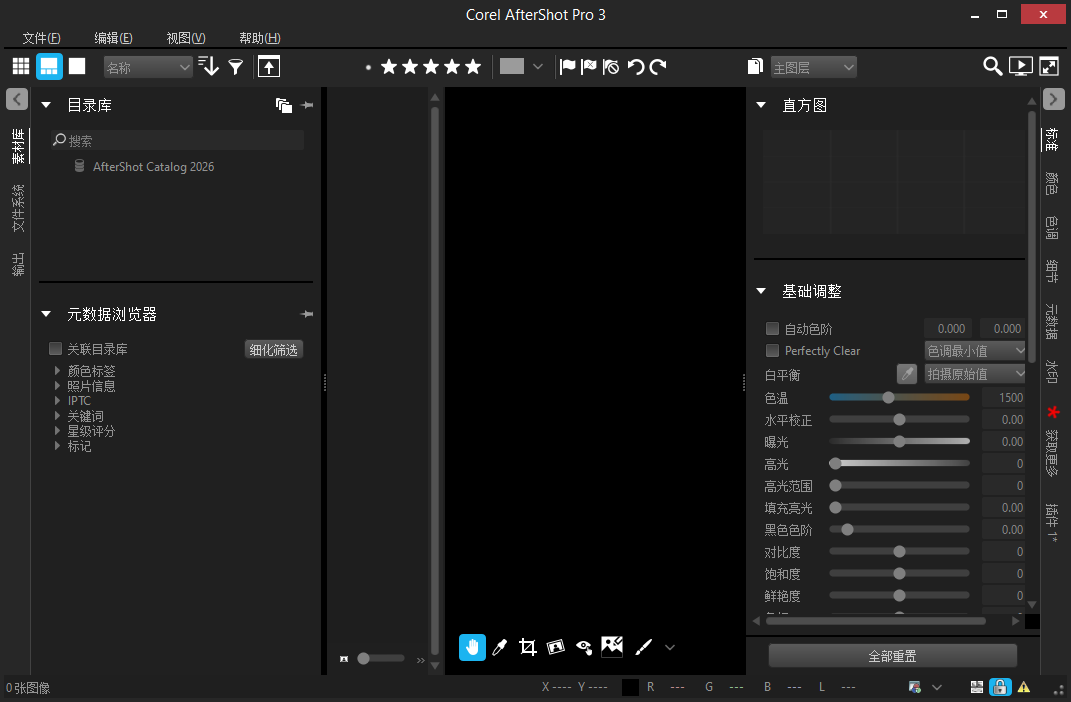1071x702 pixels.
Task: Open the 名称 sort dropdown
Action: 148,67
